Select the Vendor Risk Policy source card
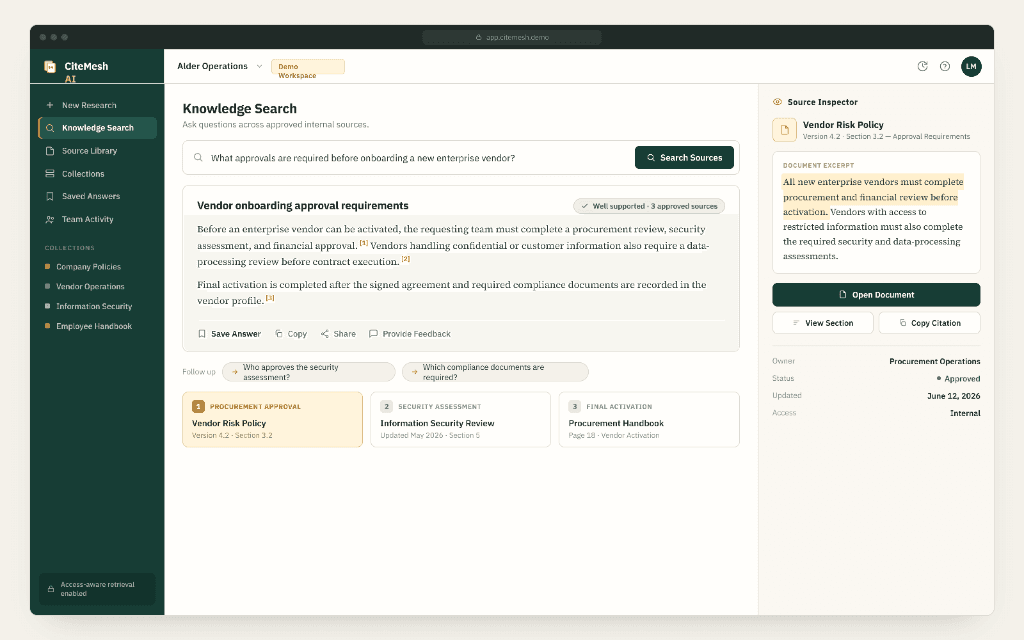 tap(272, 419)
